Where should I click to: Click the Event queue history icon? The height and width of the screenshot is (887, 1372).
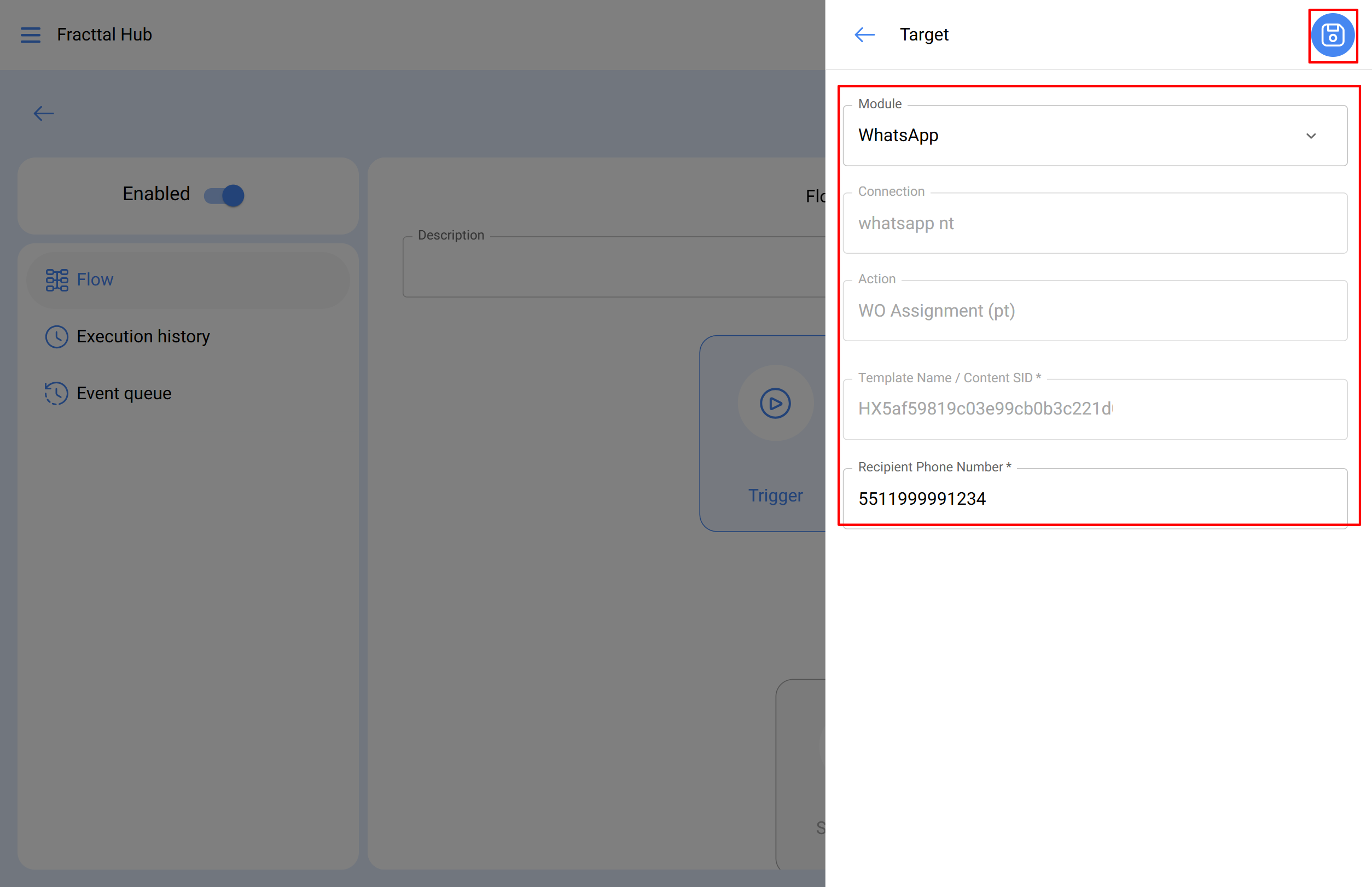point(56,393)
